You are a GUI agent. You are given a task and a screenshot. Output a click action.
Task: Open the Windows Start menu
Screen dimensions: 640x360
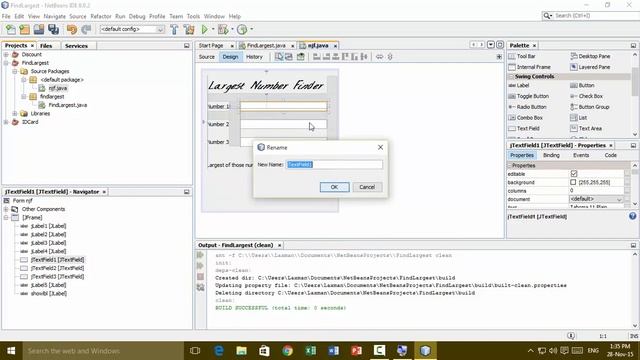click(11, 351)
